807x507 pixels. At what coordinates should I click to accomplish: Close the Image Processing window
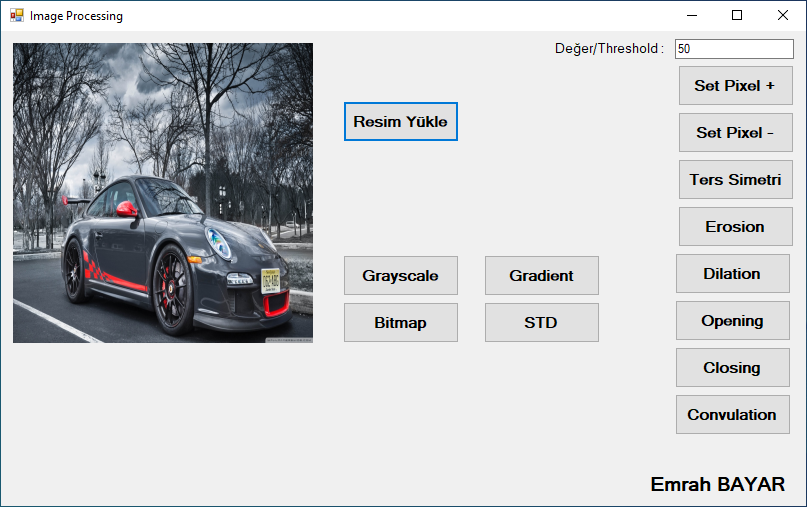(x=782, y=15)
